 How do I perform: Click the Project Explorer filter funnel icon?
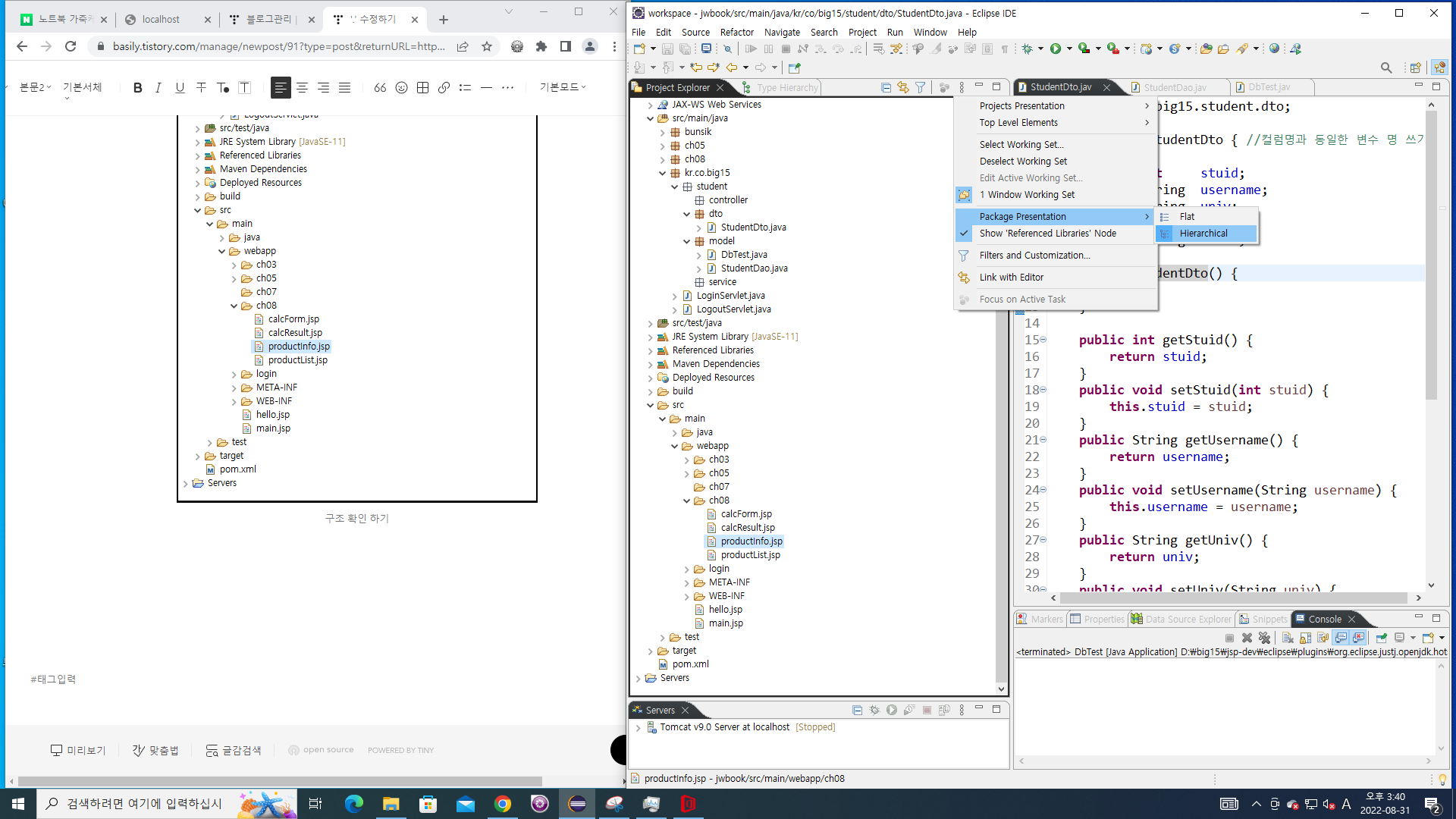[x=920, y=87]
